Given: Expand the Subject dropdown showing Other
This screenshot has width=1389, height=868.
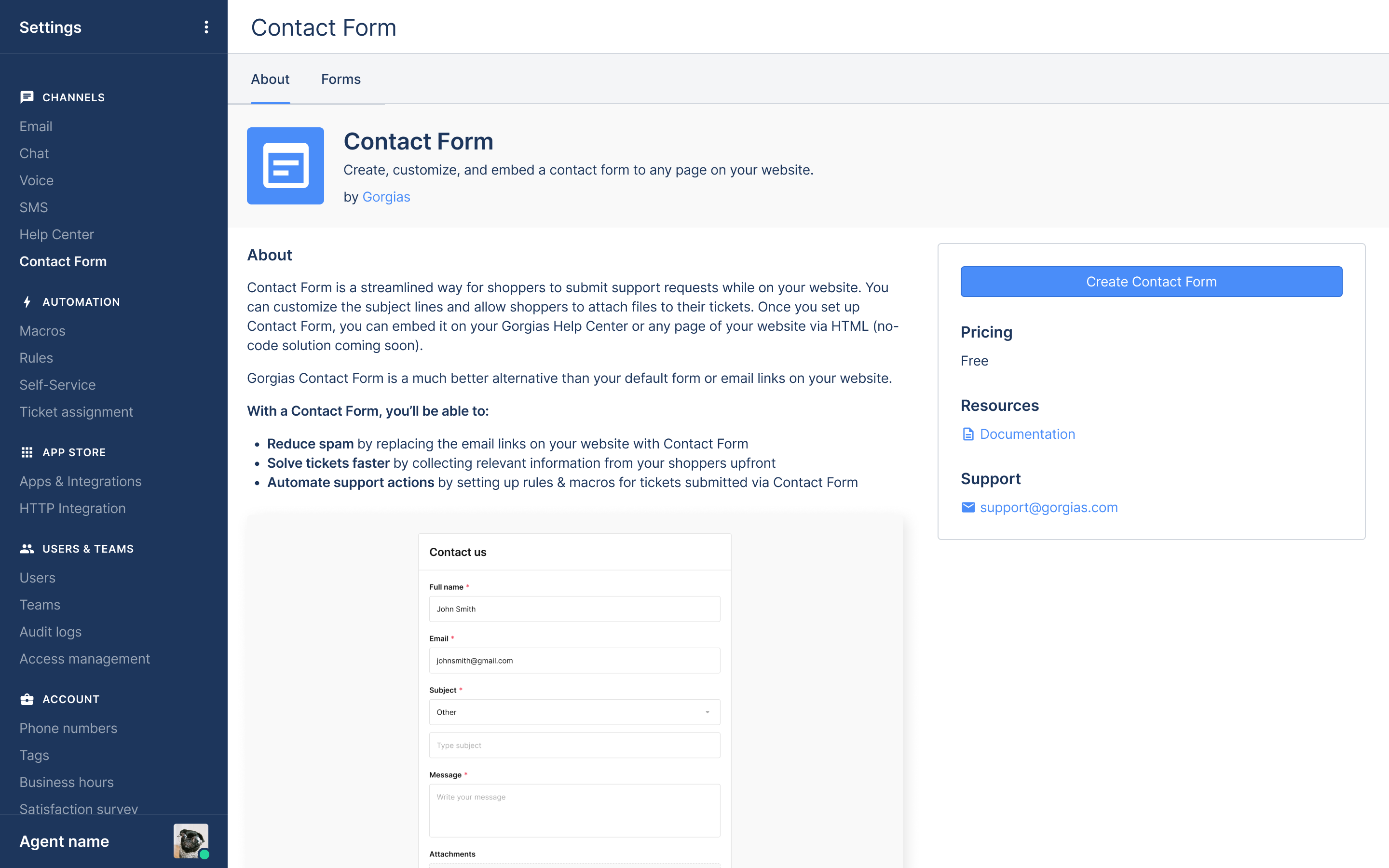Looking at the screenshot, I should pos(574,712).
